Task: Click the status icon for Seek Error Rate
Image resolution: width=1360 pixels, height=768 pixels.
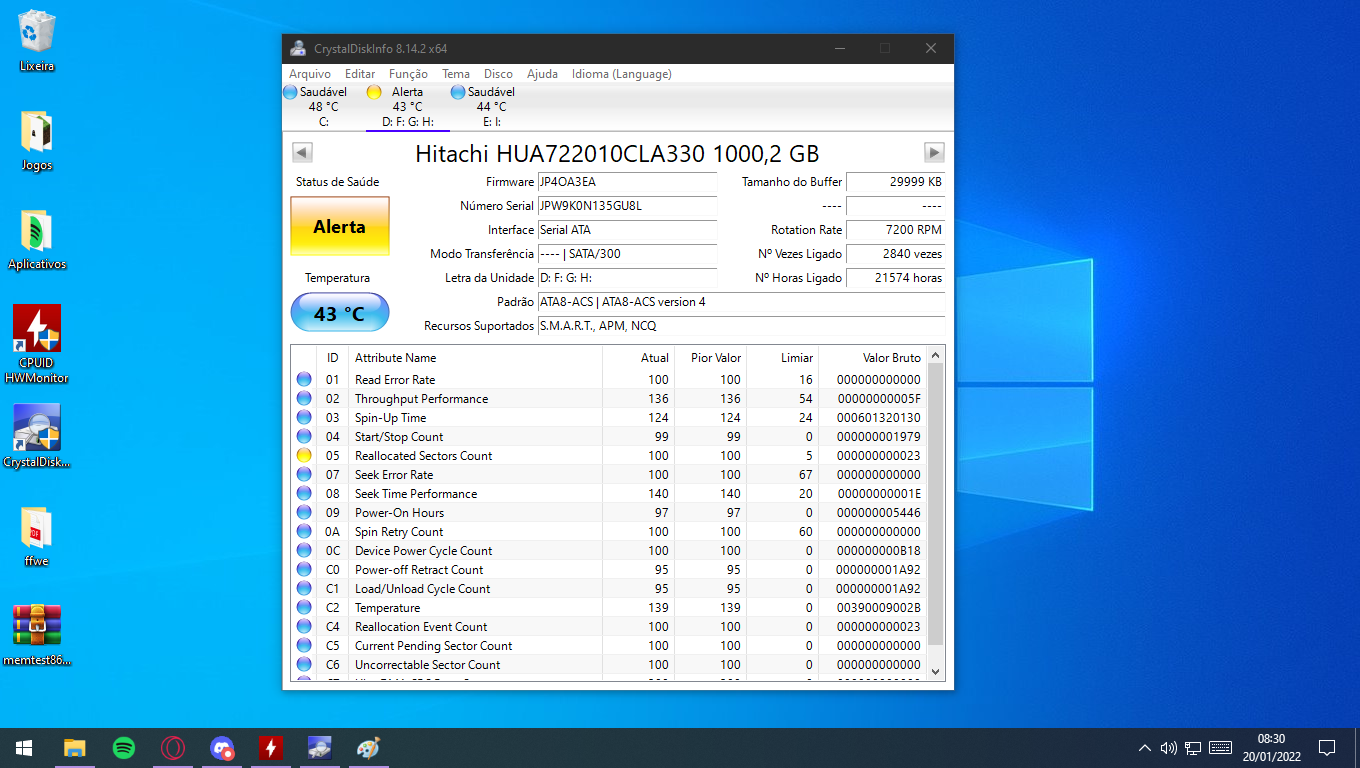Action: click(304, 475)
